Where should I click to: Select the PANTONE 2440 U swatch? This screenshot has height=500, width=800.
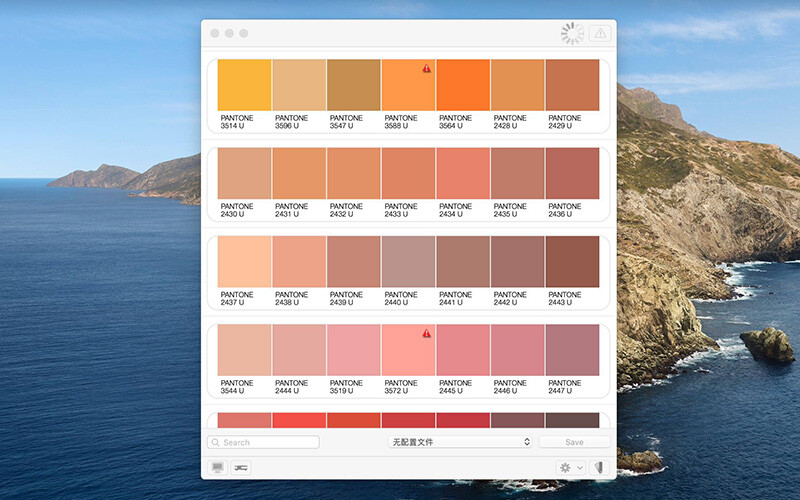pos(408,262)
